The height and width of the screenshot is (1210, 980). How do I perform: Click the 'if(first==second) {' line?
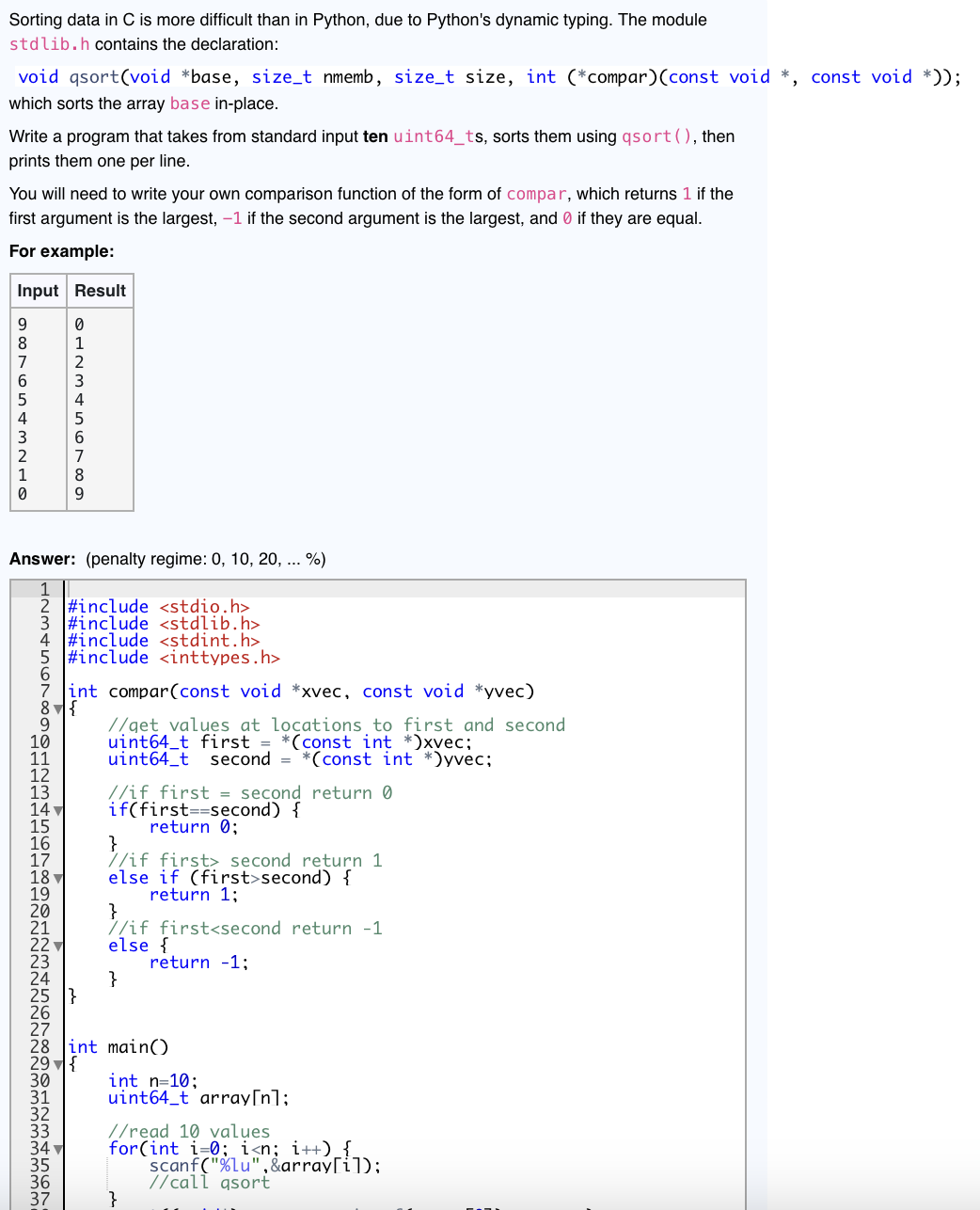[x=204, y=810]
